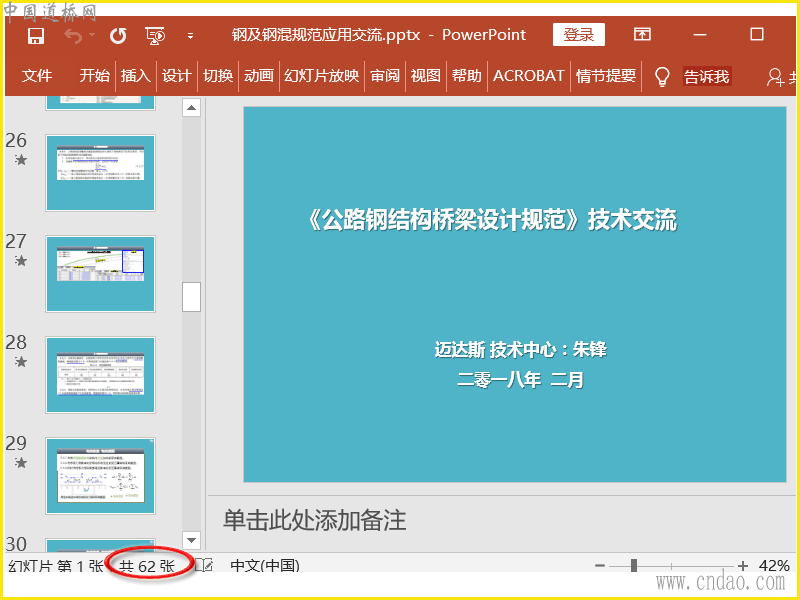
Task: Click the zoom slider handle
Action: (x=634, y=565)
